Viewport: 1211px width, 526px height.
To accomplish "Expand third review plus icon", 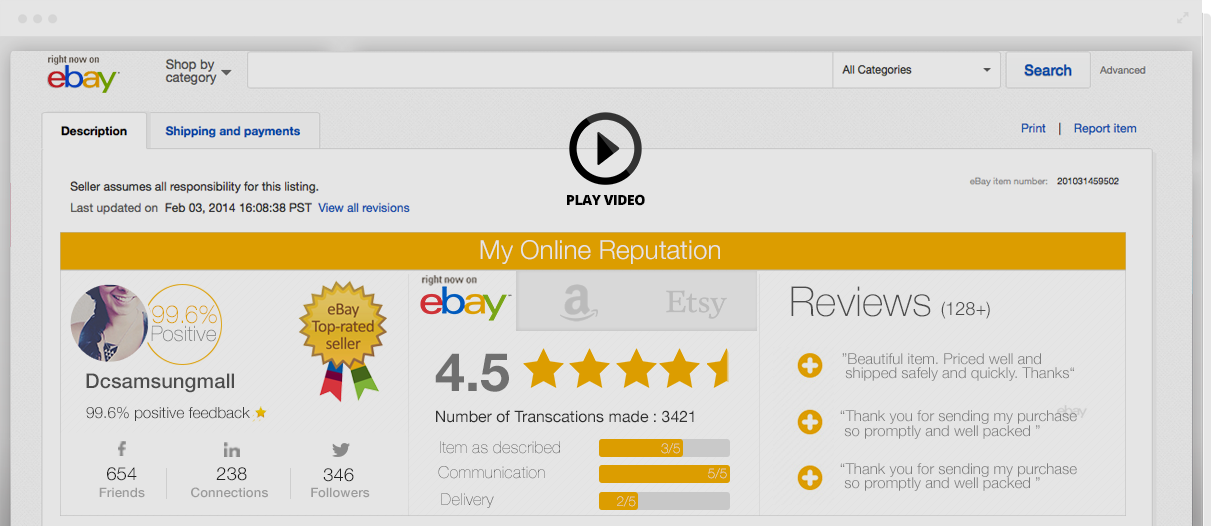I will pos(810,480).
